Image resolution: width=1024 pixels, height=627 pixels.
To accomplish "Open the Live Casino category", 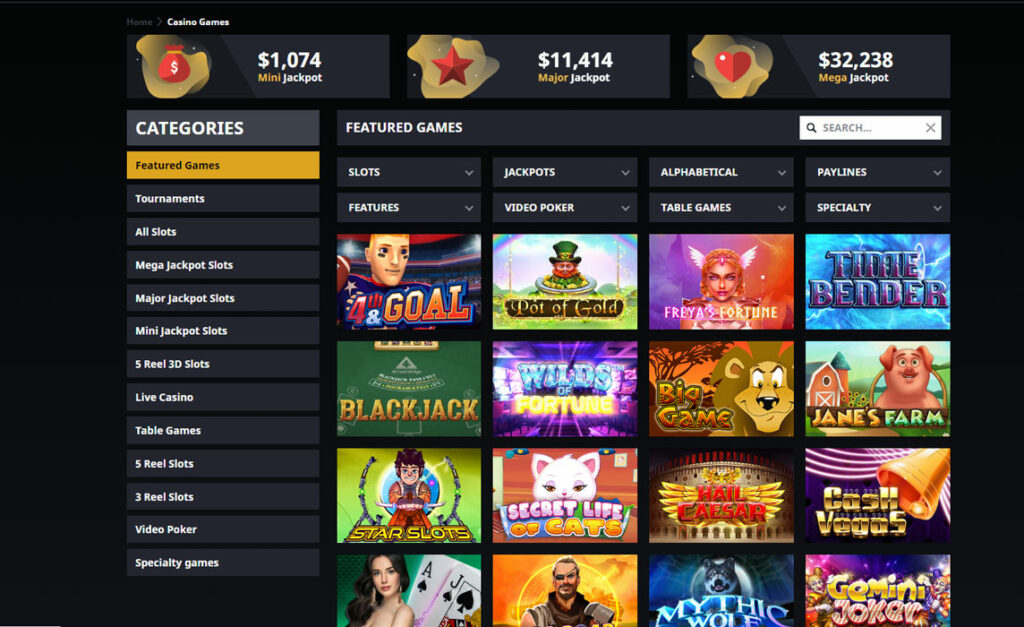I will [x=223, y=397].
